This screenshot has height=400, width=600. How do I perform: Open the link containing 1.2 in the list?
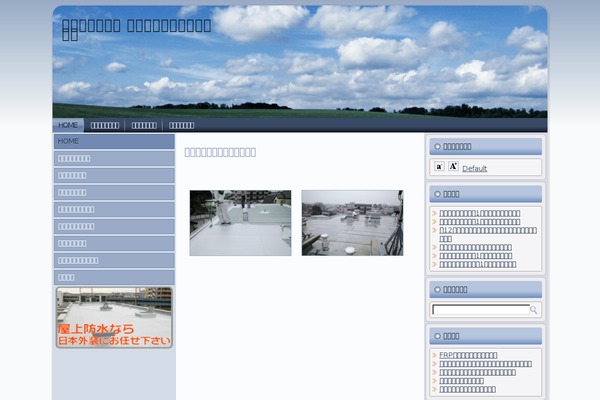[488, 234]
